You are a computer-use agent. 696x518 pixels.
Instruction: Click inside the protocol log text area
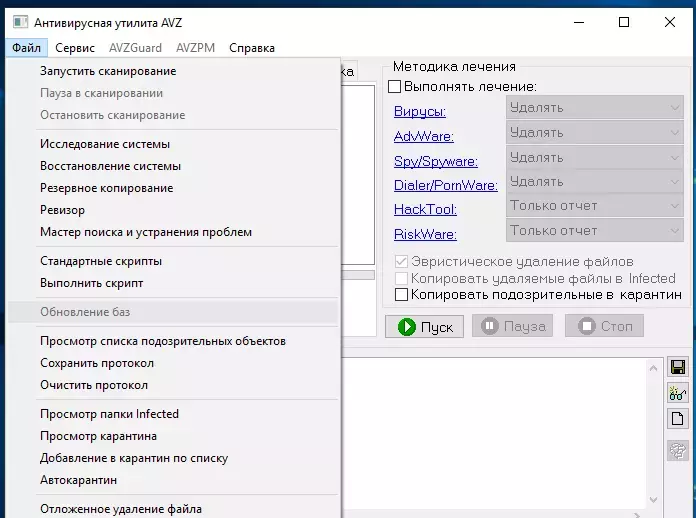pos(494,433)
